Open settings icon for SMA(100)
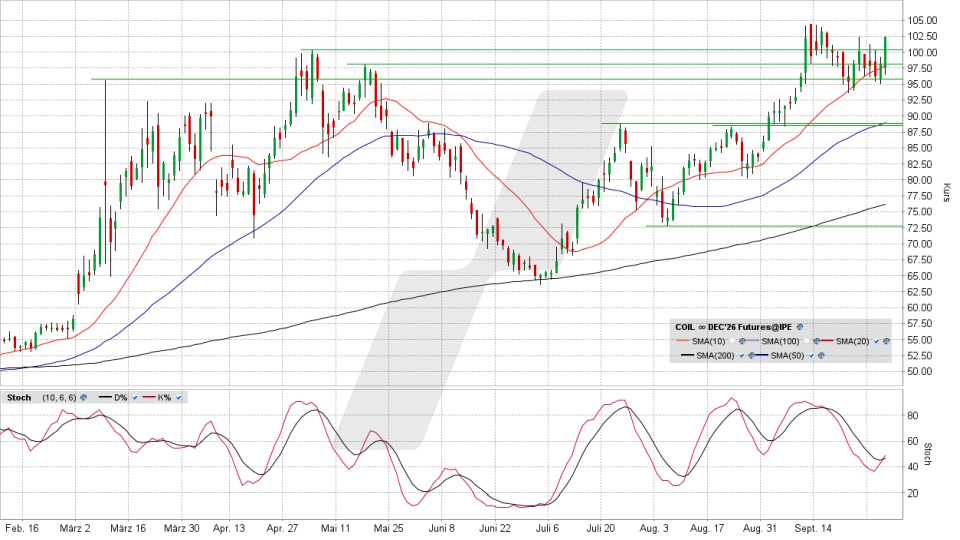Image resolution: width=960 pixels, height=540 pixels. [816, 341]
